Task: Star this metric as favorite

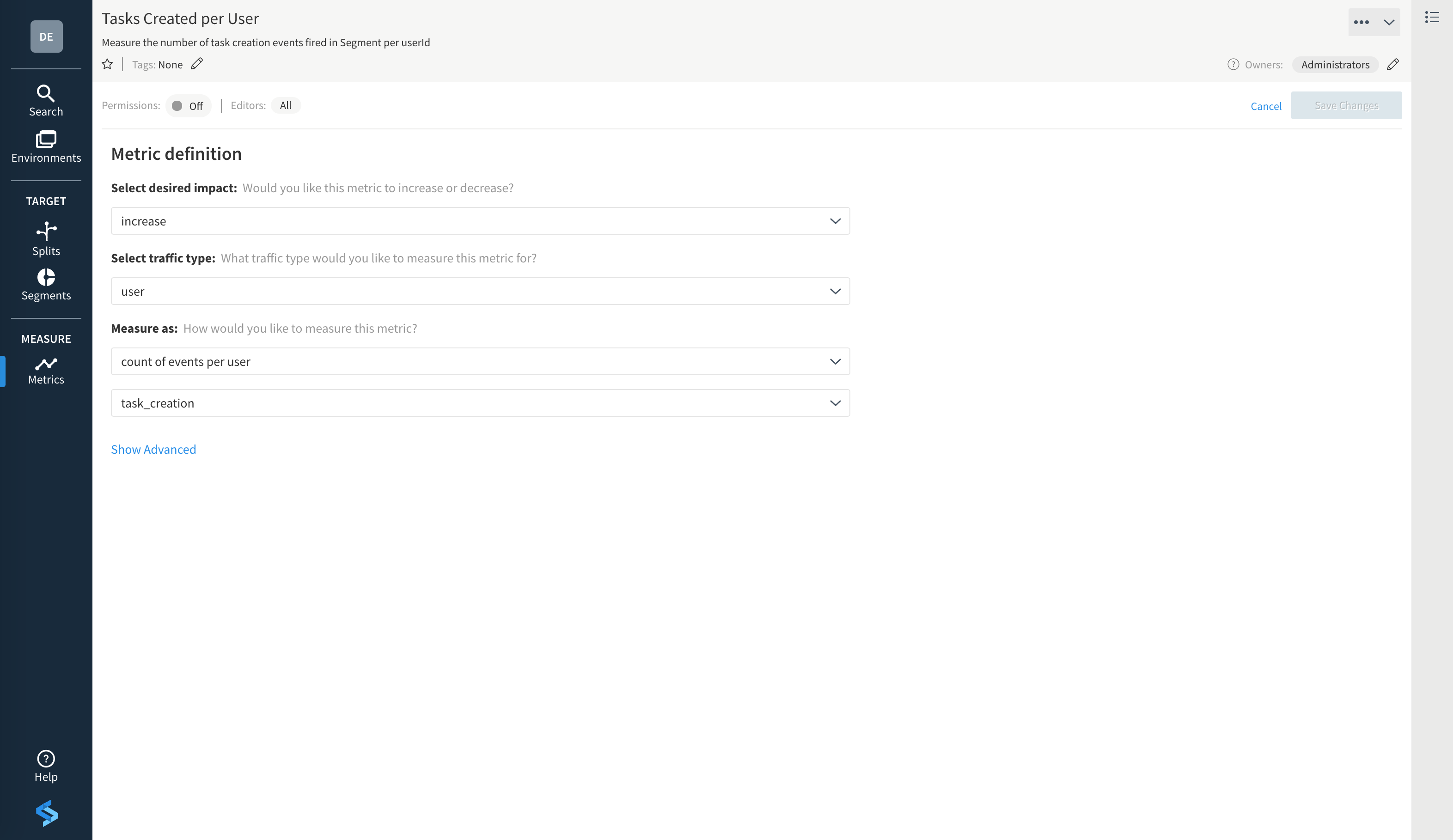Action: coord(107,64)
